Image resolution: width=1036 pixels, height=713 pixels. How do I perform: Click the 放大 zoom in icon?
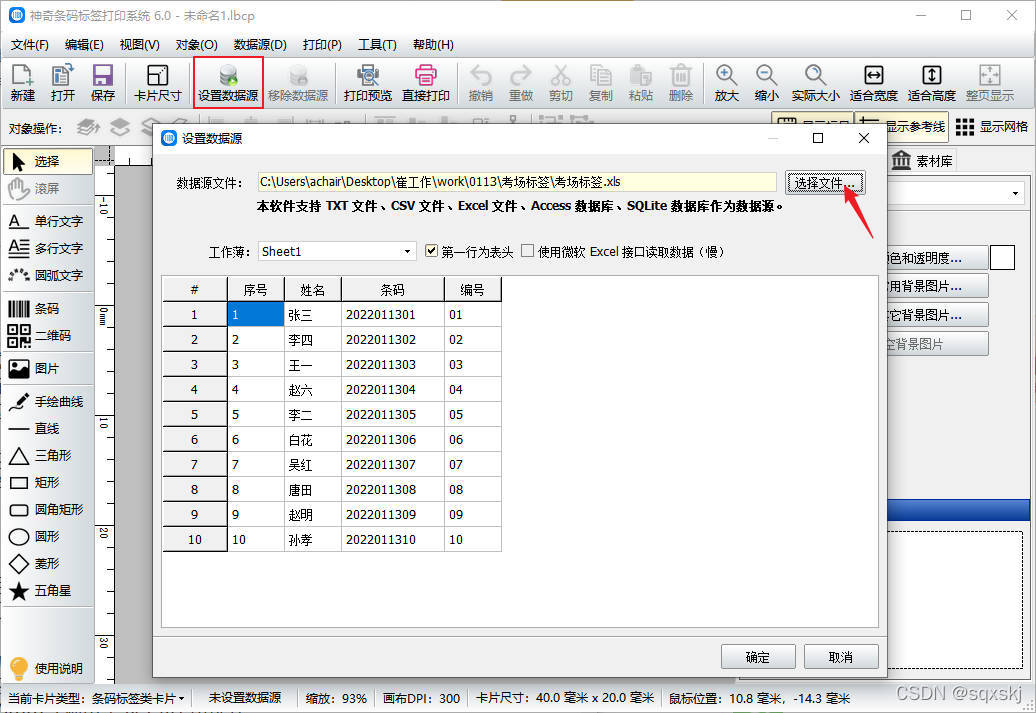(726, 83)
